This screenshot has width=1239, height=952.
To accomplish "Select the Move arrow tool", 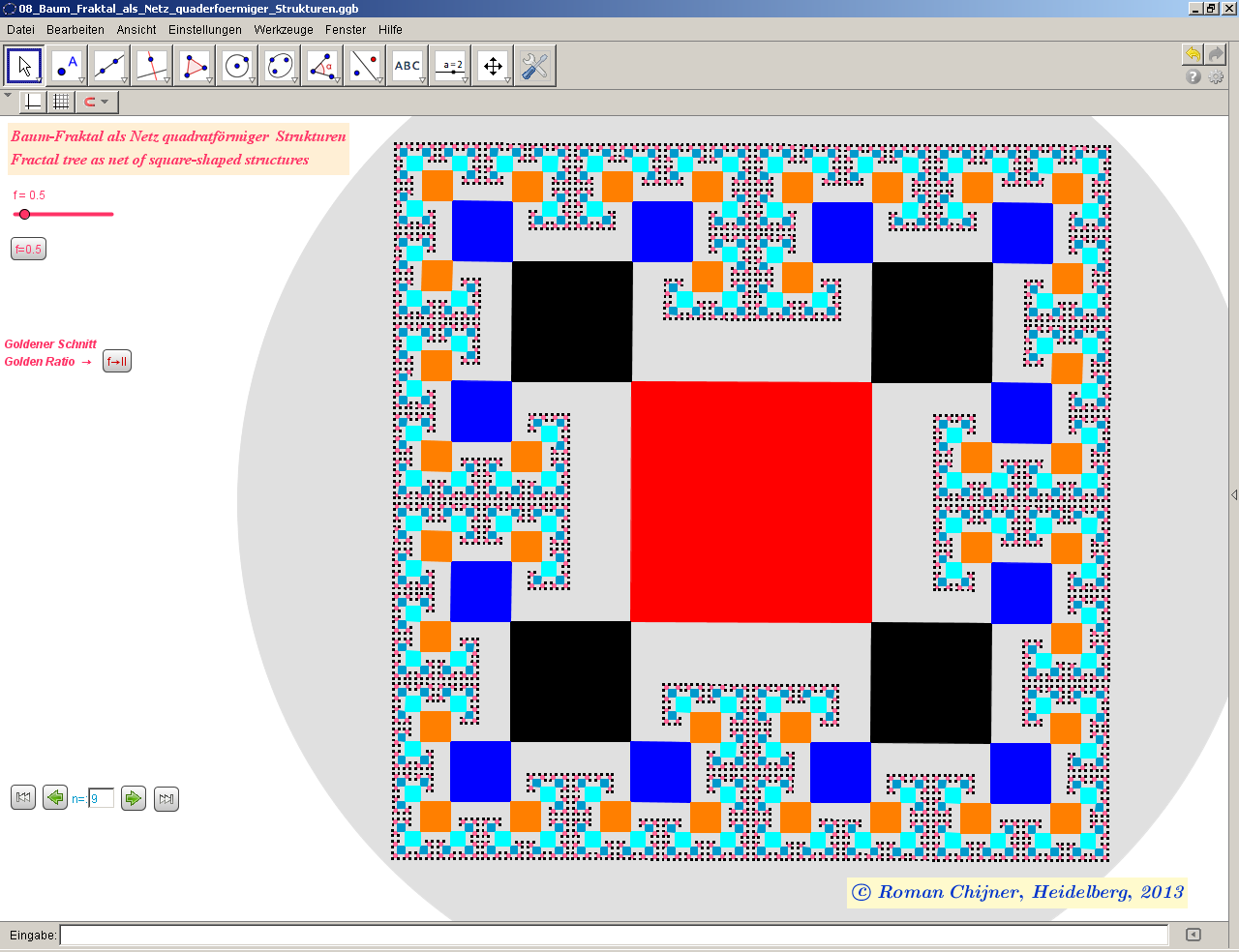I will [x=24, y=66].
